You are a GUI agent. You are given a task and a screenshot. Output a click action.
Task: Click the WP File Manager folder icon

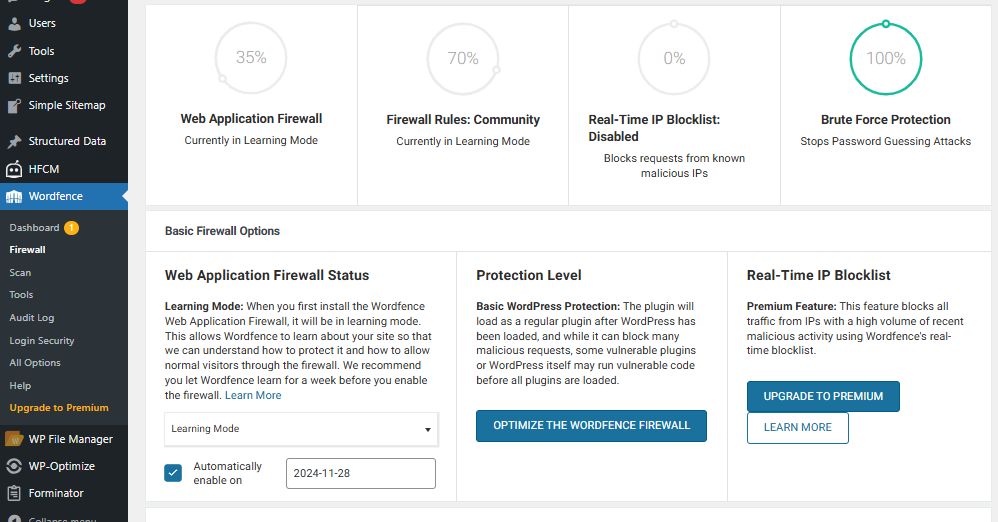click(x=14, y=439)
